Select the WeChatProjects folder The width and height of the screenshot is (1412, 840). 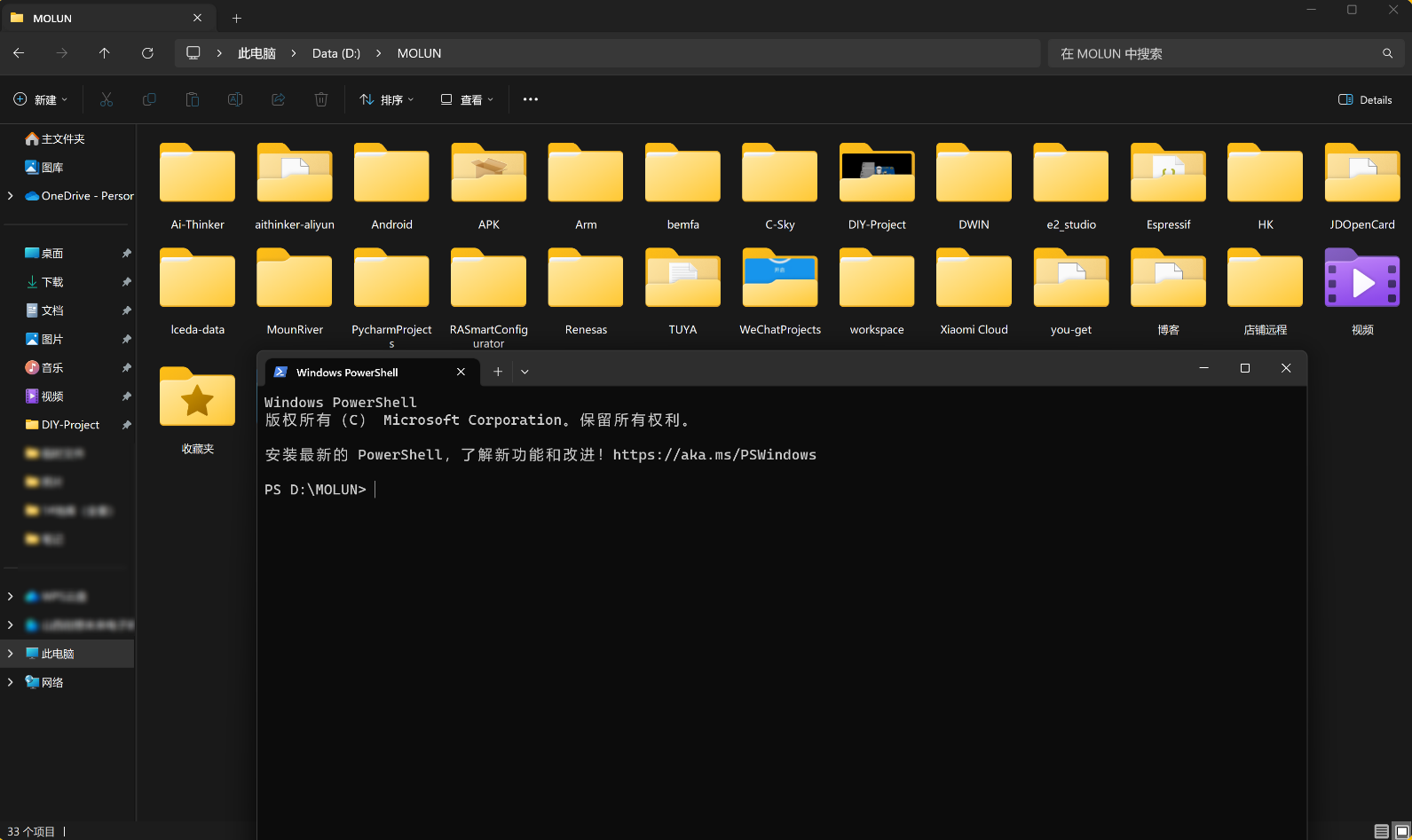click(x=780, y=291)
